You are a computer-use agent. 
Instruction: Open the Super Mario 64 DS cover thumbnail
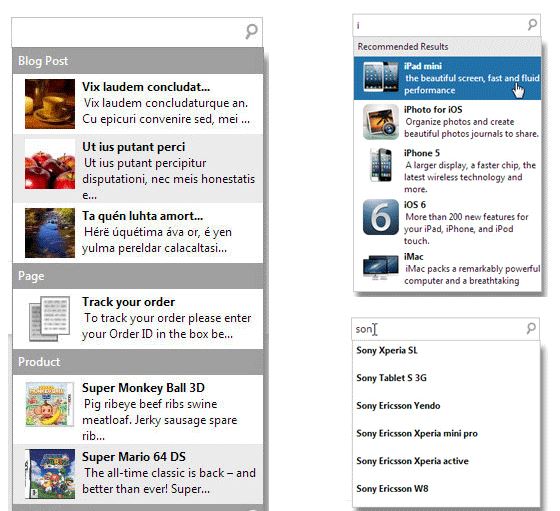point(50,474)
